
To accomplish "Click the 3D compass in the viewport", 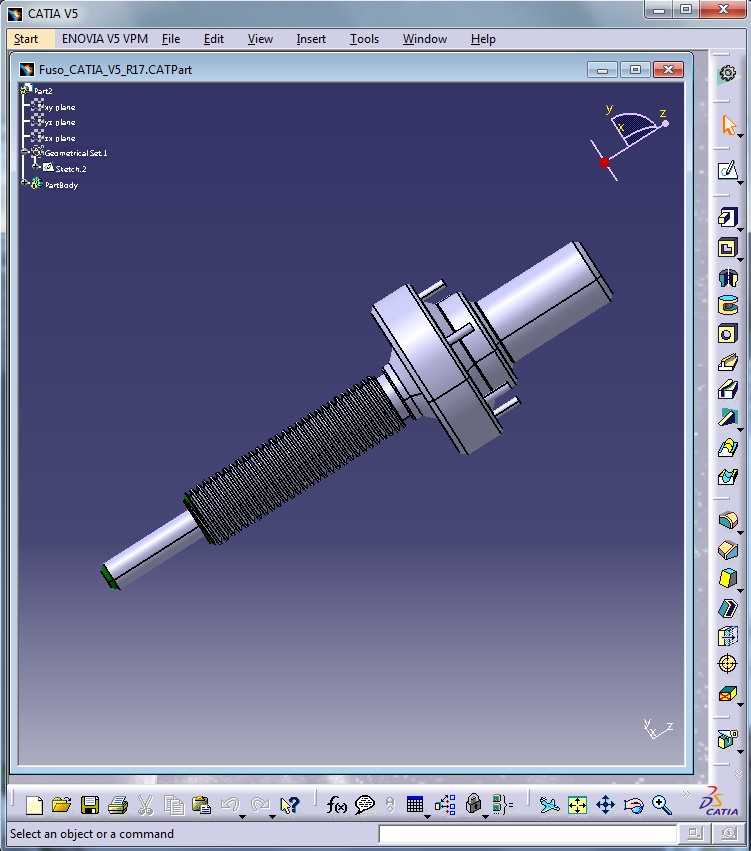I will pyautogui.click(x=630, y=135).
